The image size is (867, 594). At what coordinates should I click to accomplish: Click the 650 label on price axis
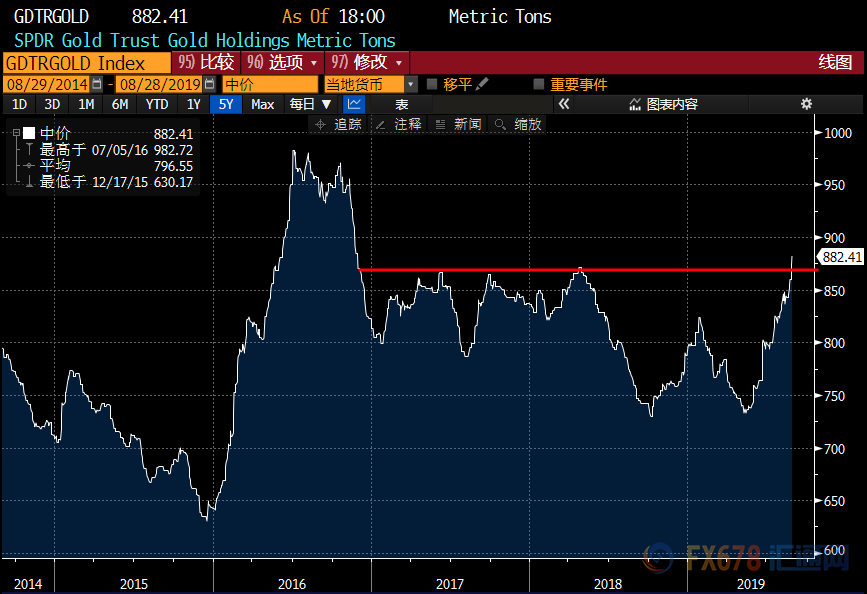(834, 501)
